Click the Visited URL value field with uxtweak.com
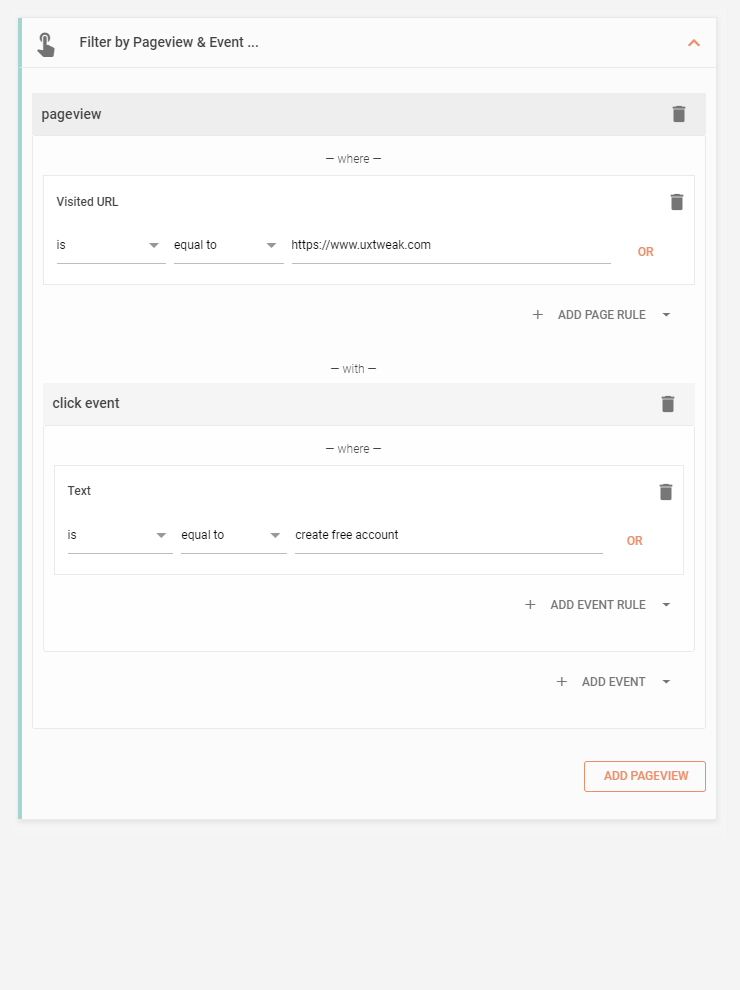740x990 pixels. click(451, 246)
